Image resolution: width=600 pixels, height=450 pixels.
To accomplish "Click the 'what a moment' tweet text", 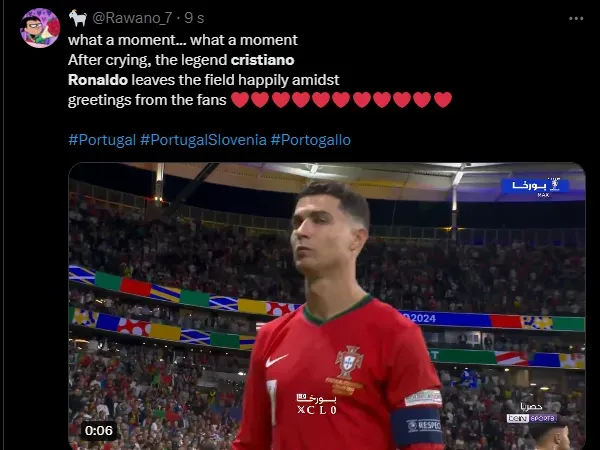I will coord(183,40).
